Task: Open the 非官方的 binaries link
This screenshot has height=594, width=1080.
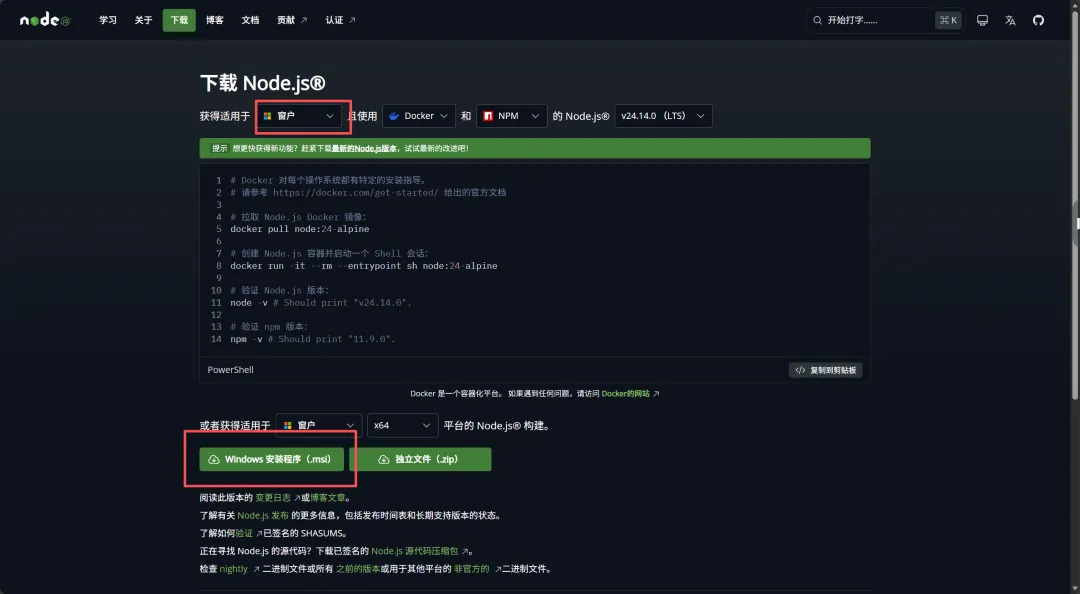Action: coord(472,569)
